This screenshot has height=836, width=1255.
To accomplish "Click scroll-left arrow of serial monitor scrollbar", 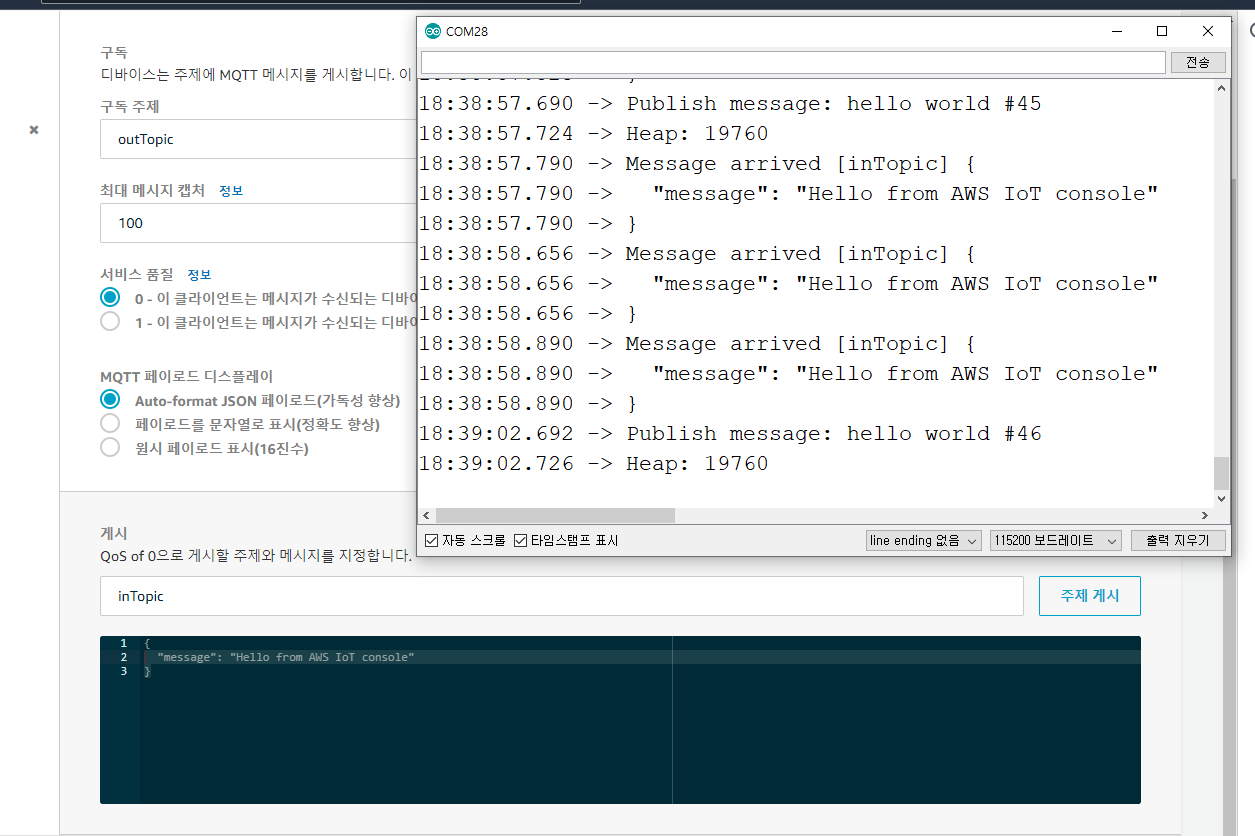I will tap(427, 515).
